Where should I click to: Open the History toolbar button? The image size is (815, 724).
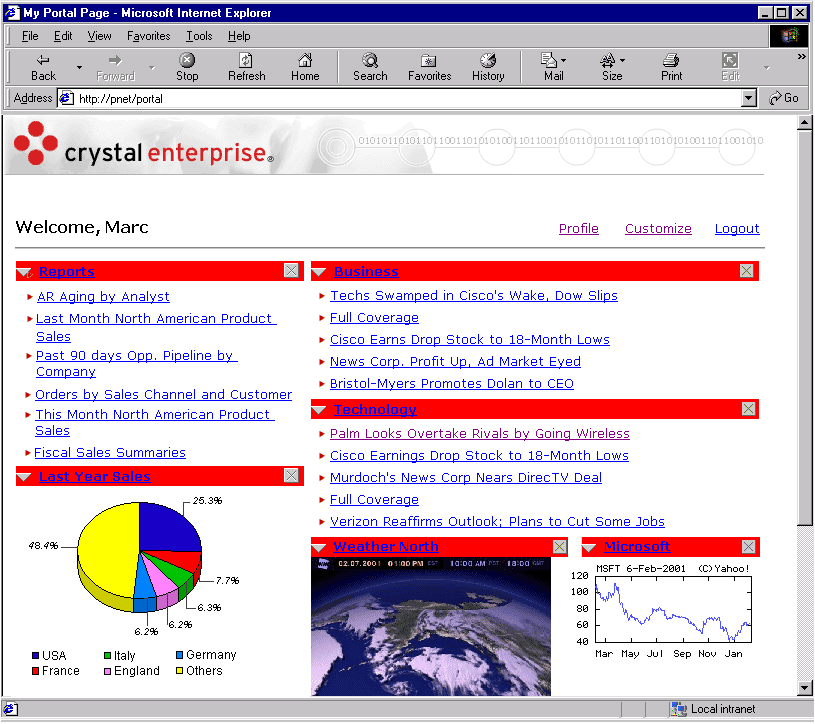(x=488, y=68)
